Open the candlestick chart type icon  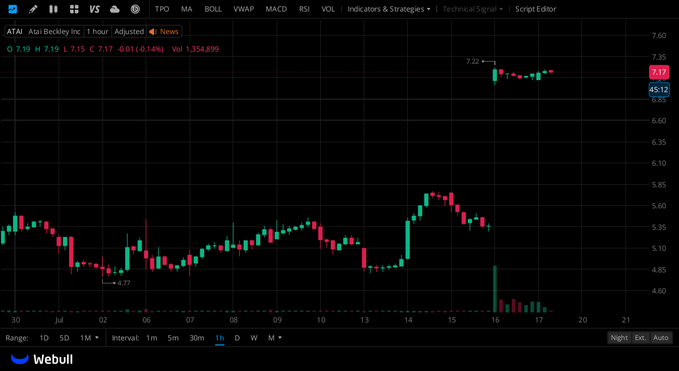click(x=53, y=9)
